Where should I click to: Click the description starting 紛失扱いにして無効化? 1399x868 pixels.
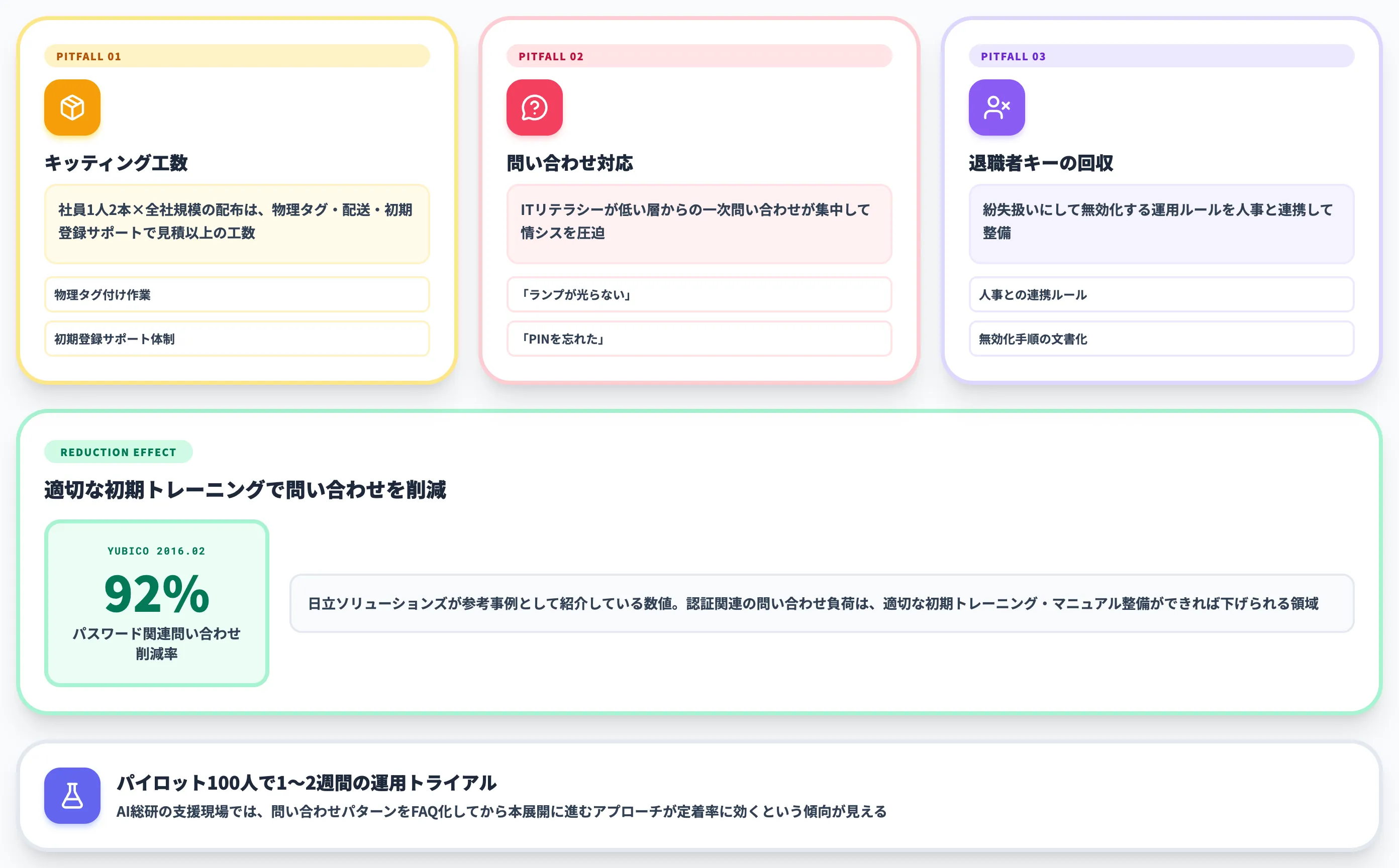coord(1161,224)
